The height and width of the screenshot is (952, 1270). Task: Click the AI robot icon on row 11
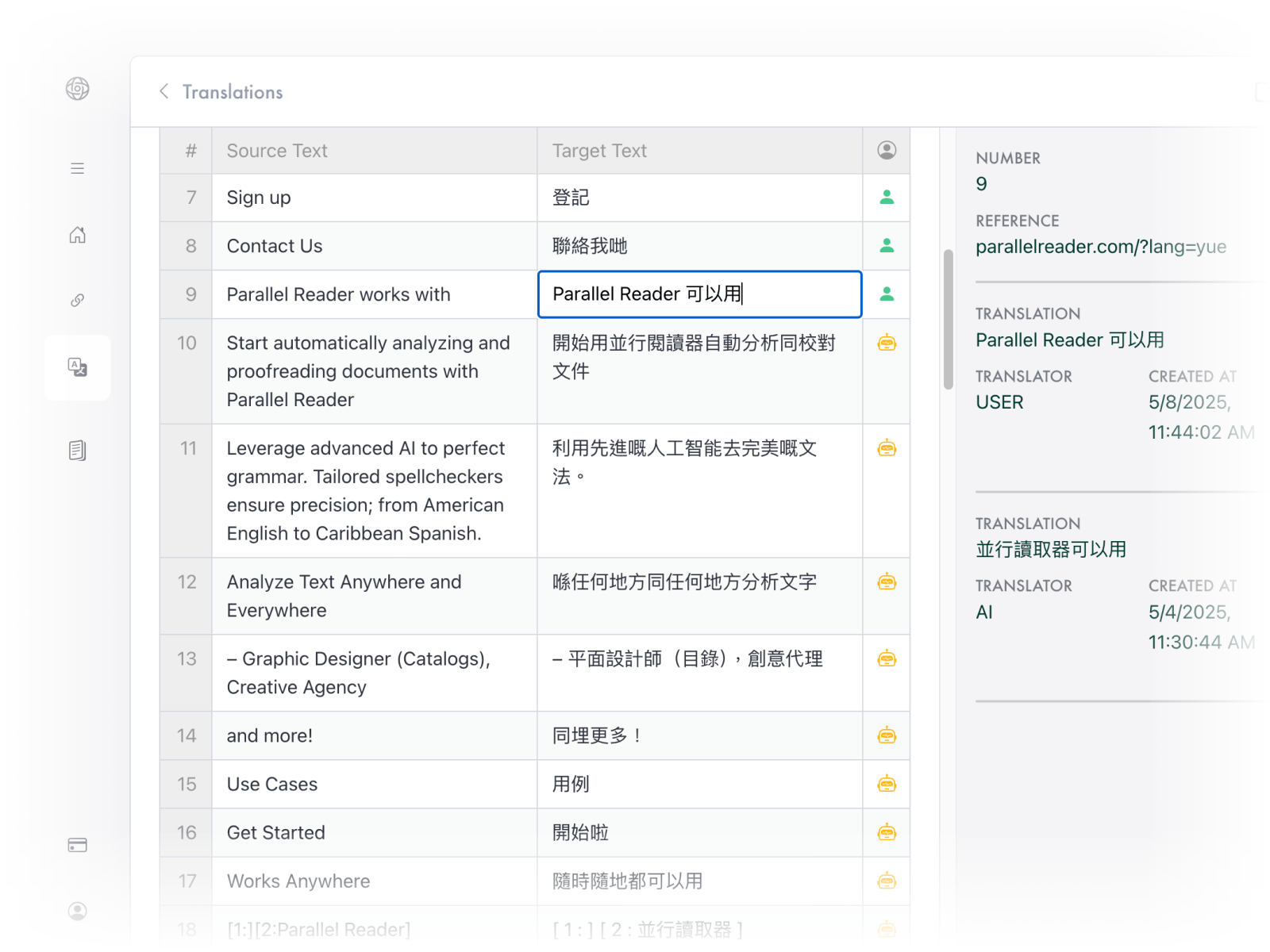[887, 448]
